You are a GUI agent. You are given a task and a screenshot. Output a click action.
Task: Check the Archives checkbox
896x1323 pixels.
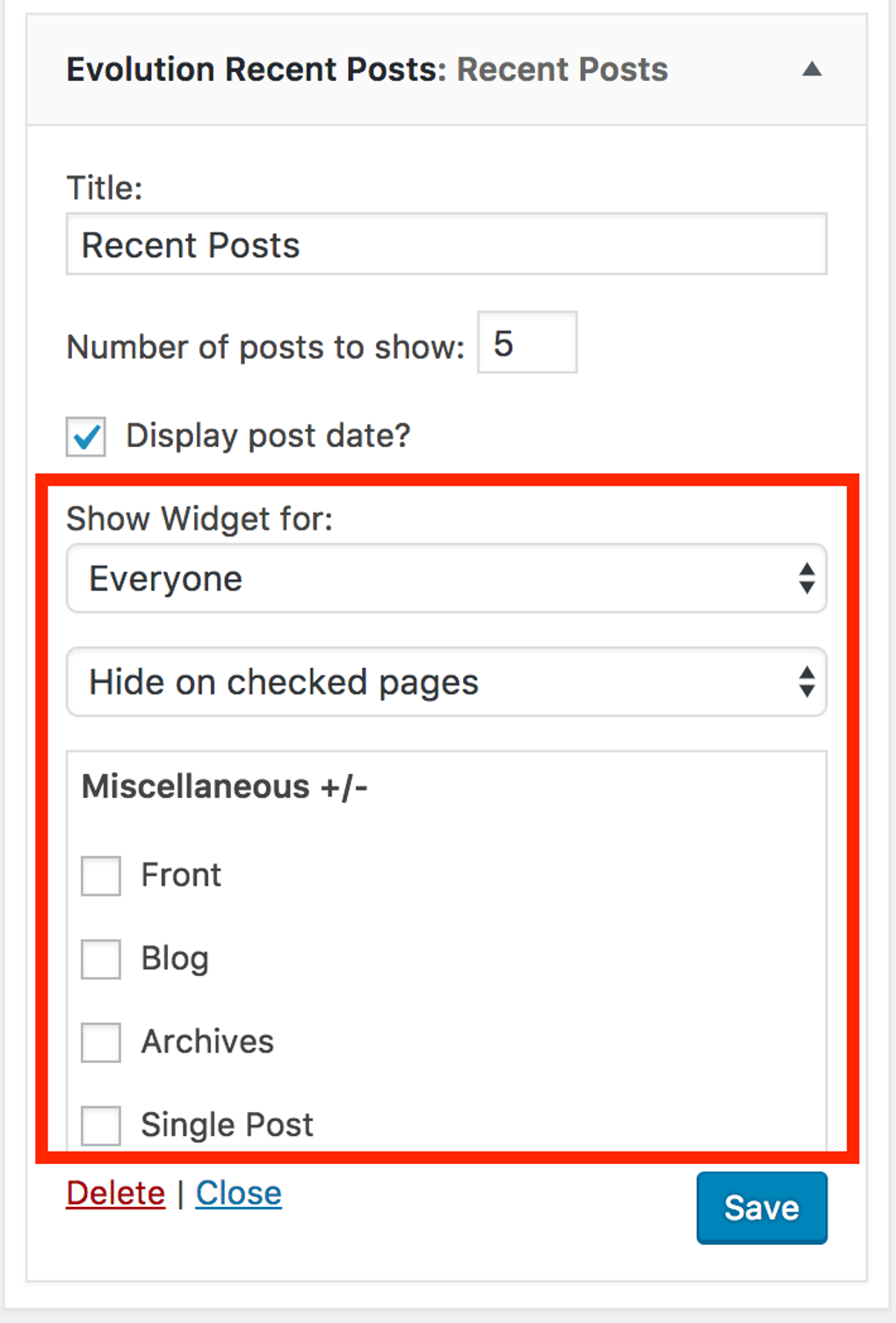pyautogui.click(x=99, y=1043)
